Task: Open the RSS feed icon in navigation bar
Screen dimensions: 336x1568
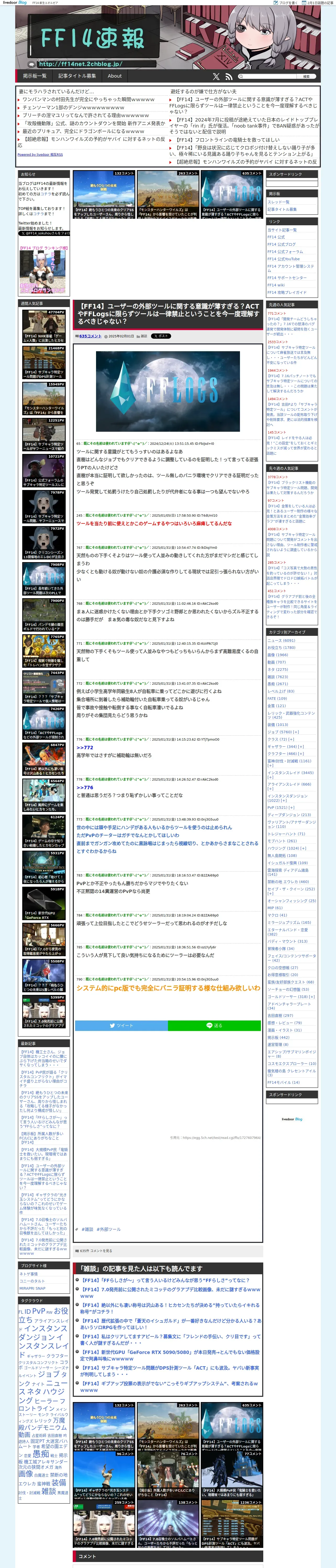Action: [229, 77]
